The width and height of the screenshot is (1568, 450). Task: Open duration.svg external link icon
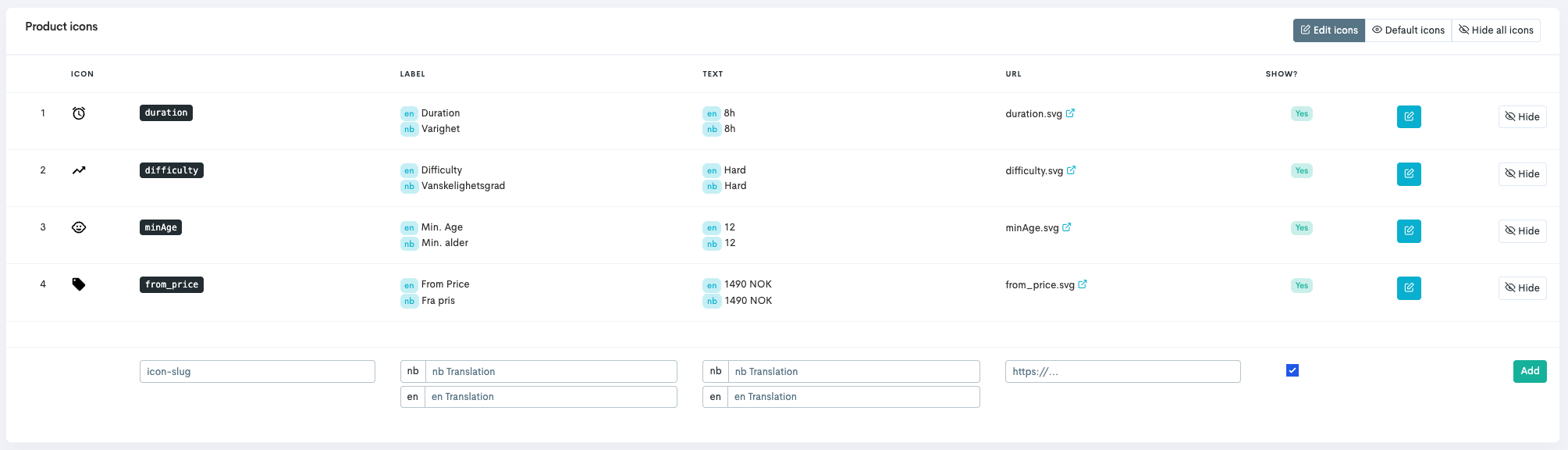(x=1070, y=113)
